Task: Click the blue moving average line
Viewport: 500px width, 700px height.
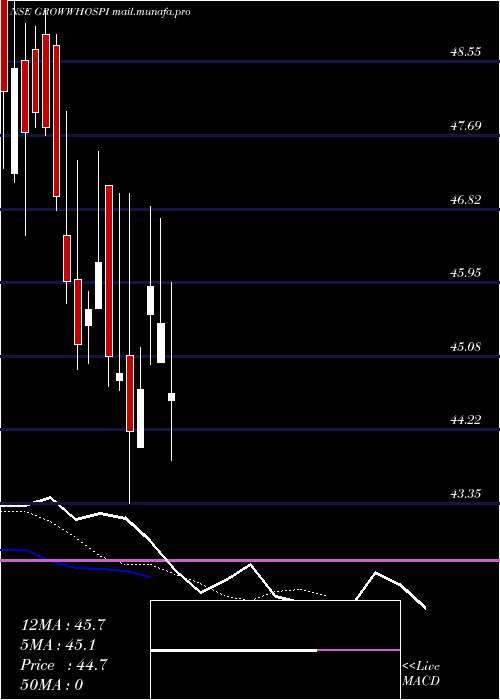Action: tap(76, 565)
